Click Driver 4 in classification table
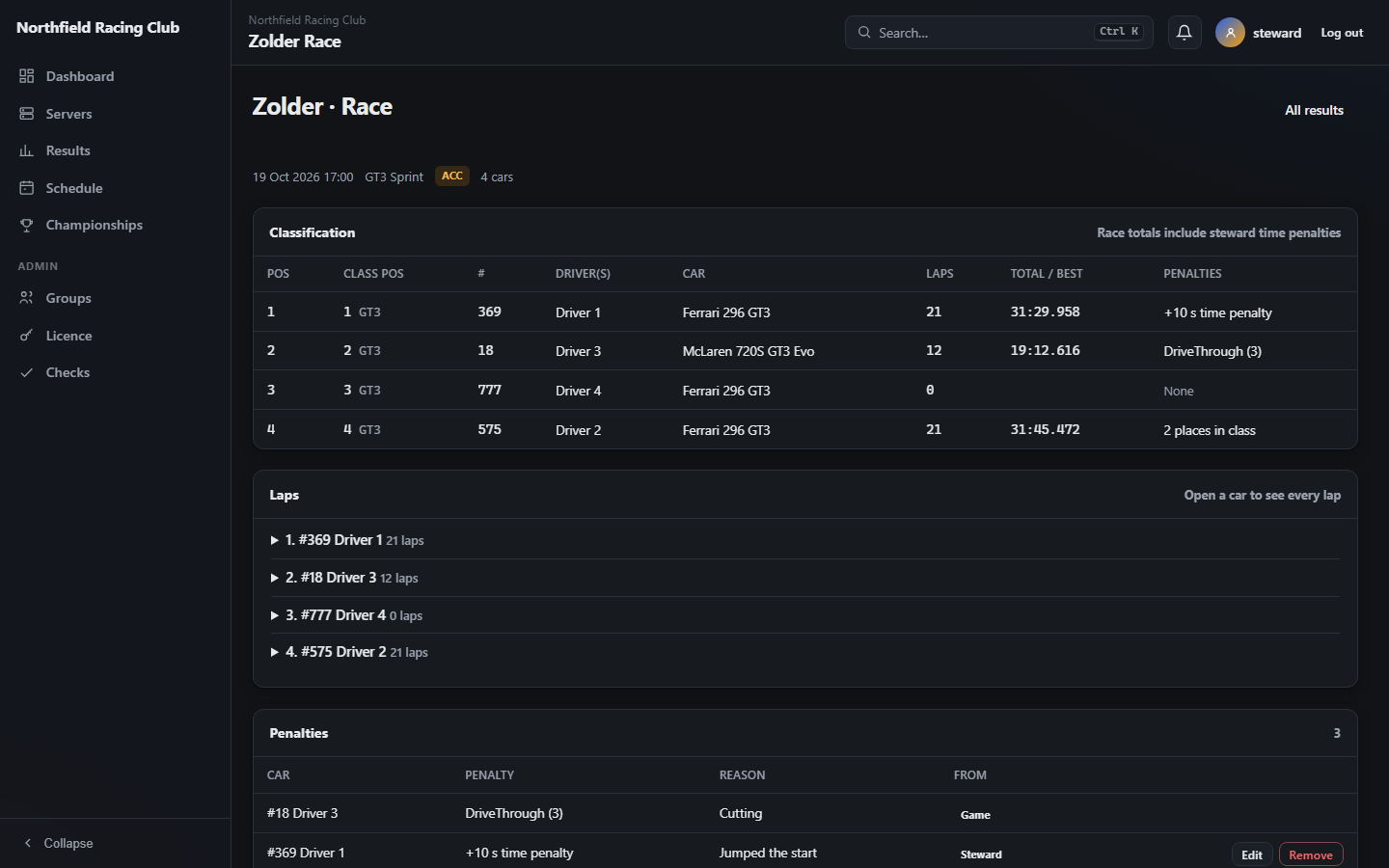Image resolution: width=1389 pixels, height=868 pixels. [x=578, y=391]
